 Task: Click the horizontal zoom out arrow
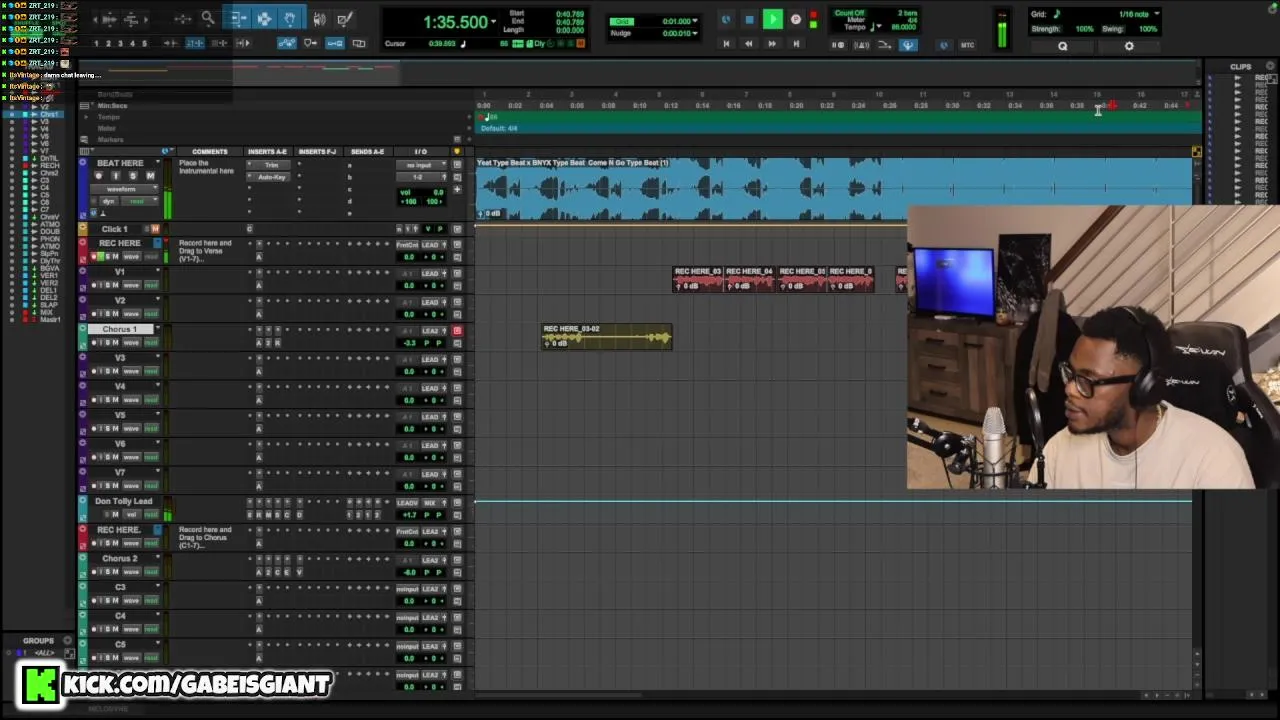[95, 20]
